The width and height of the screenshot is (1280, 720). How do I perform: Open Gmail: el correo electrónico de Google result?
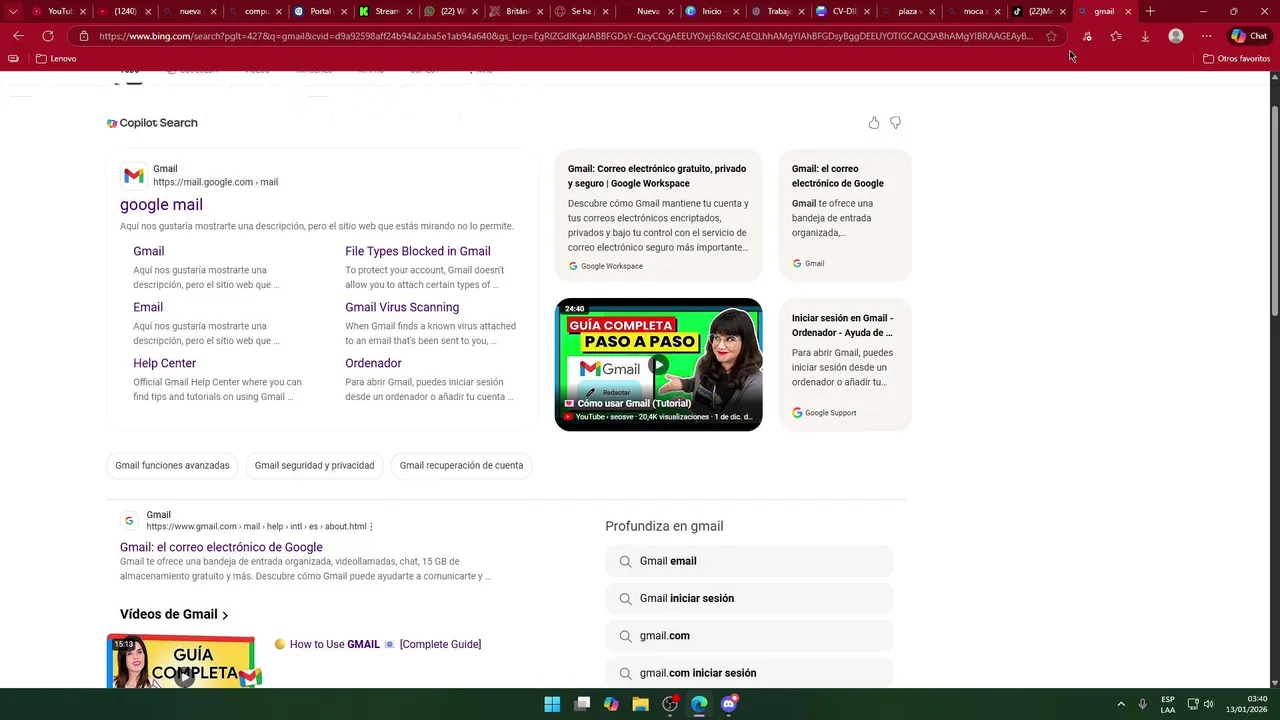[221, 547]
